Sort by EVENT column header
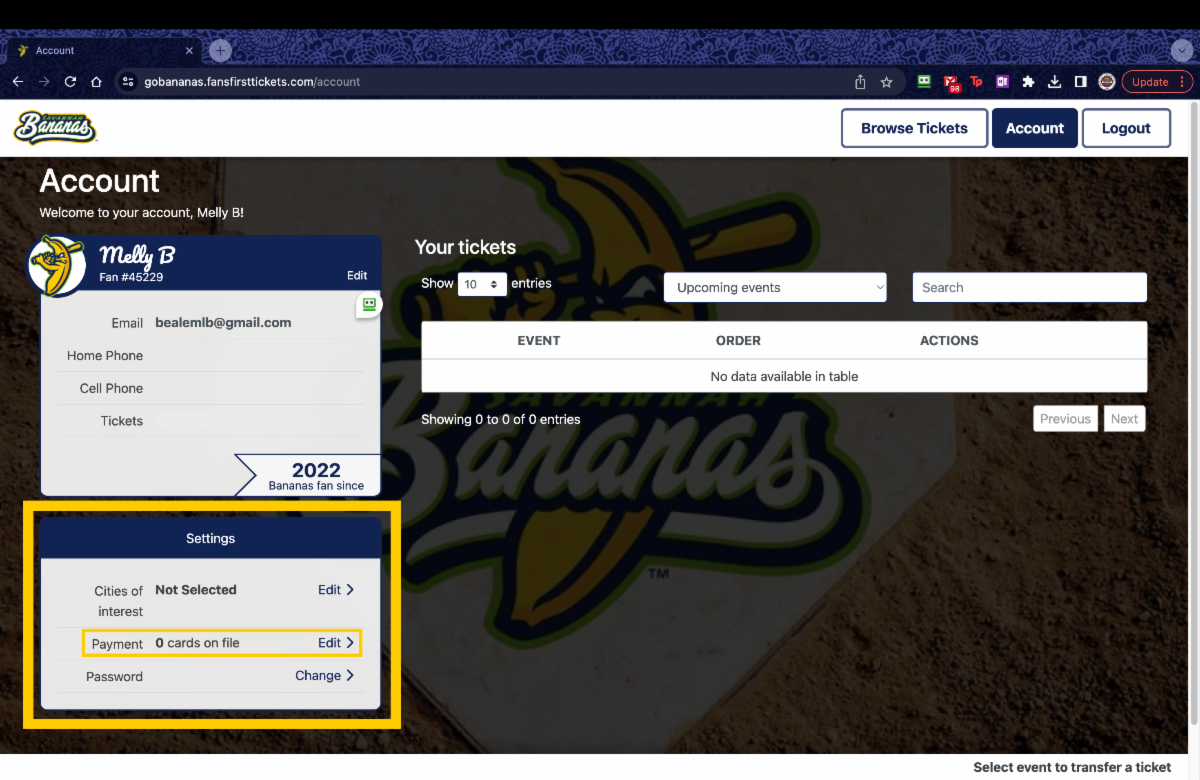 [538, 340]
